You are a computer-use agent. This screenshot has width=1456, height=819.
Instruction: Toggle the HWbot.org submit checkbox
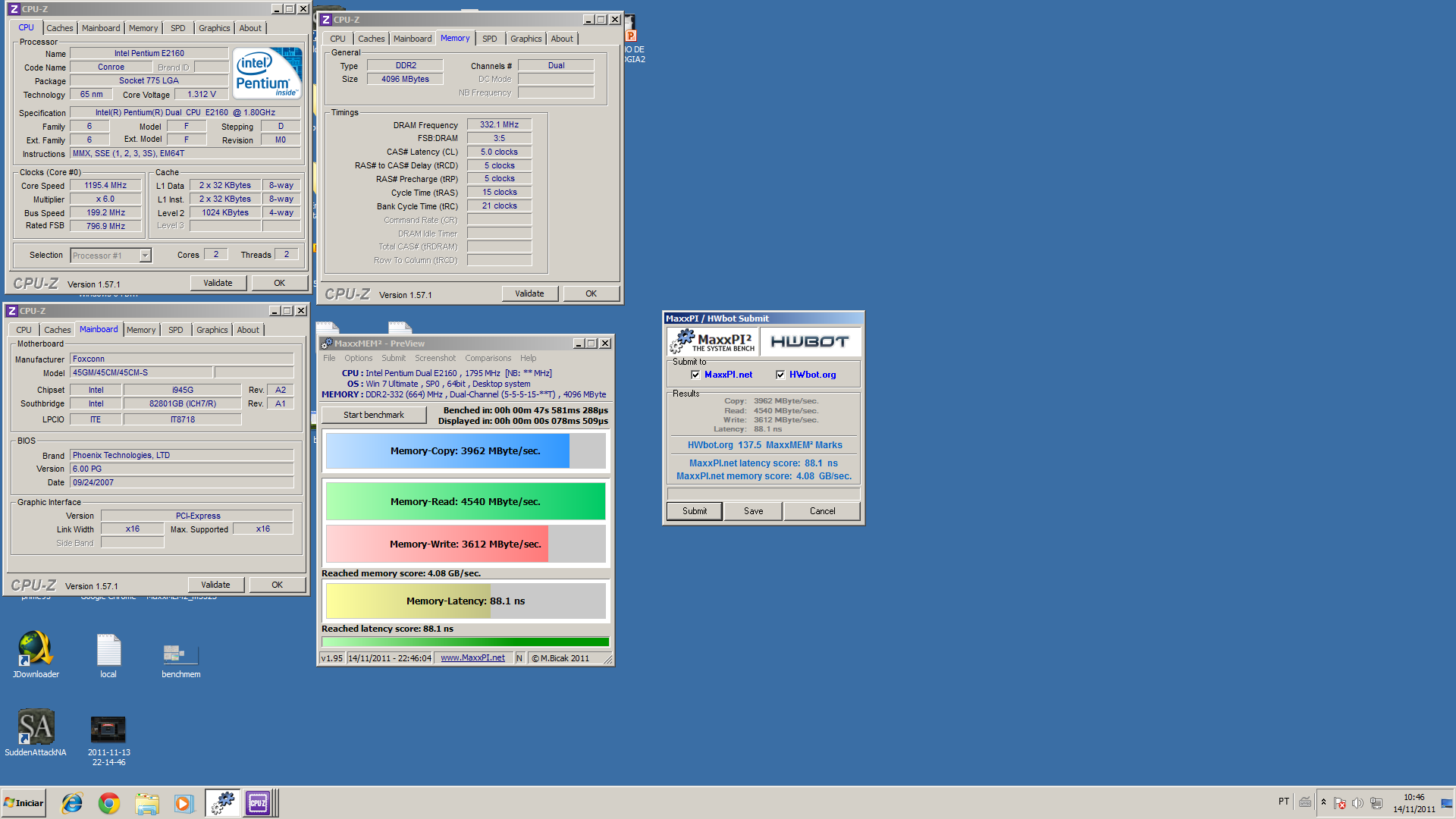click(780, 375)
